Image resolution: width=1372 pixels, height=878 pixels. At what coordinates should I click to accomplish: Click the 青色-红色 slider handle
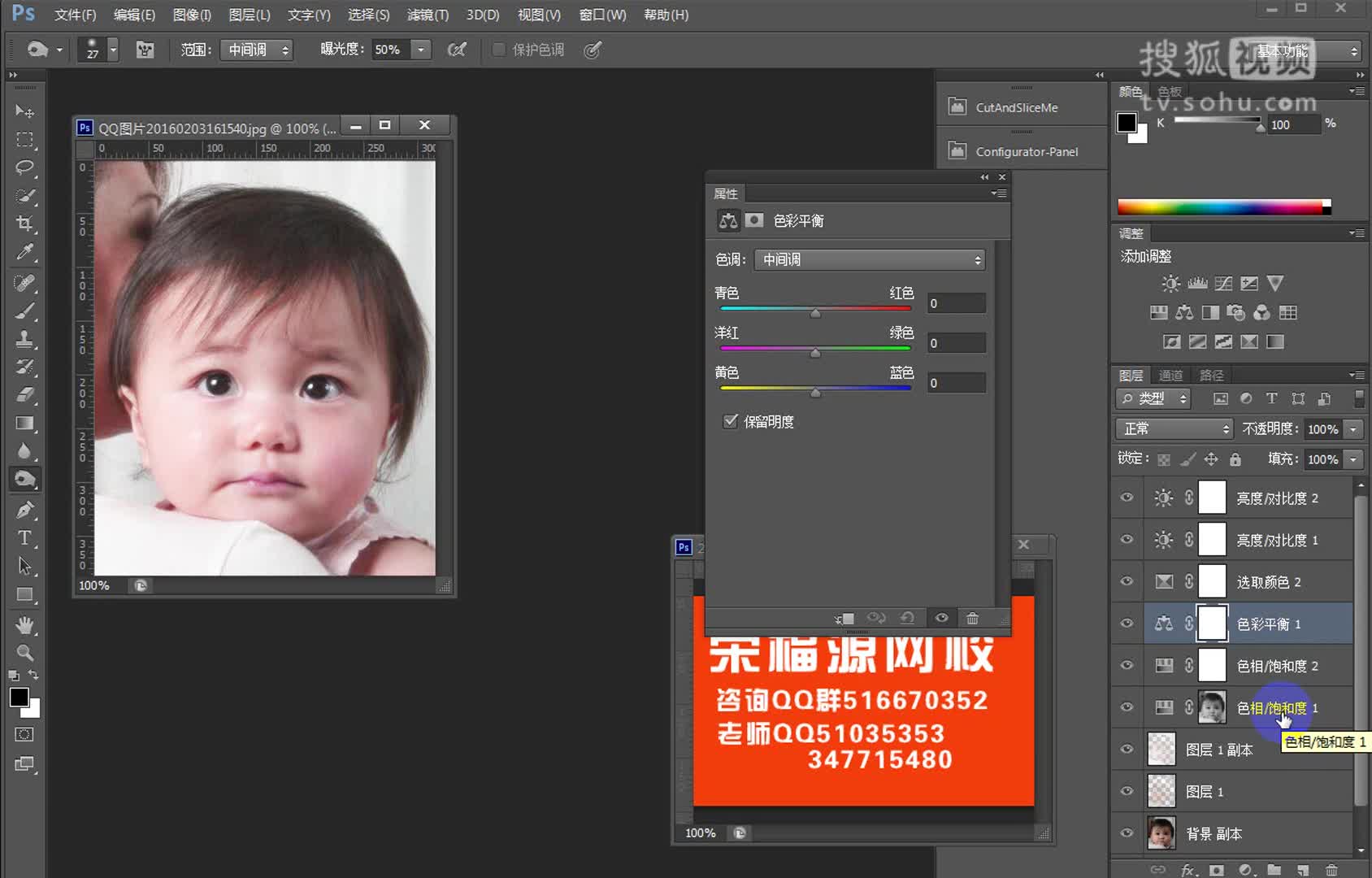[x=815, y=313]
